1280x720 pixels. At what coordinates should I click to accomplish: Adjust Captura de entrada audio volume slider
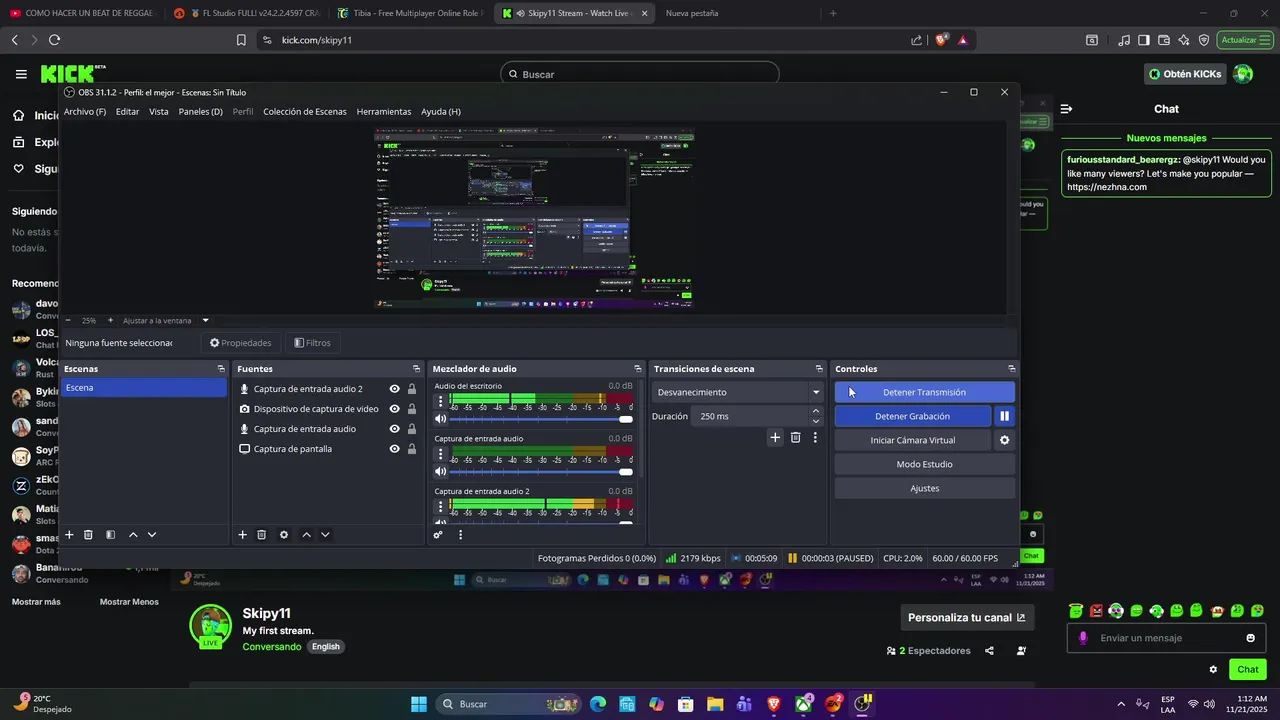pyautogui.click(x=542, y=472)
